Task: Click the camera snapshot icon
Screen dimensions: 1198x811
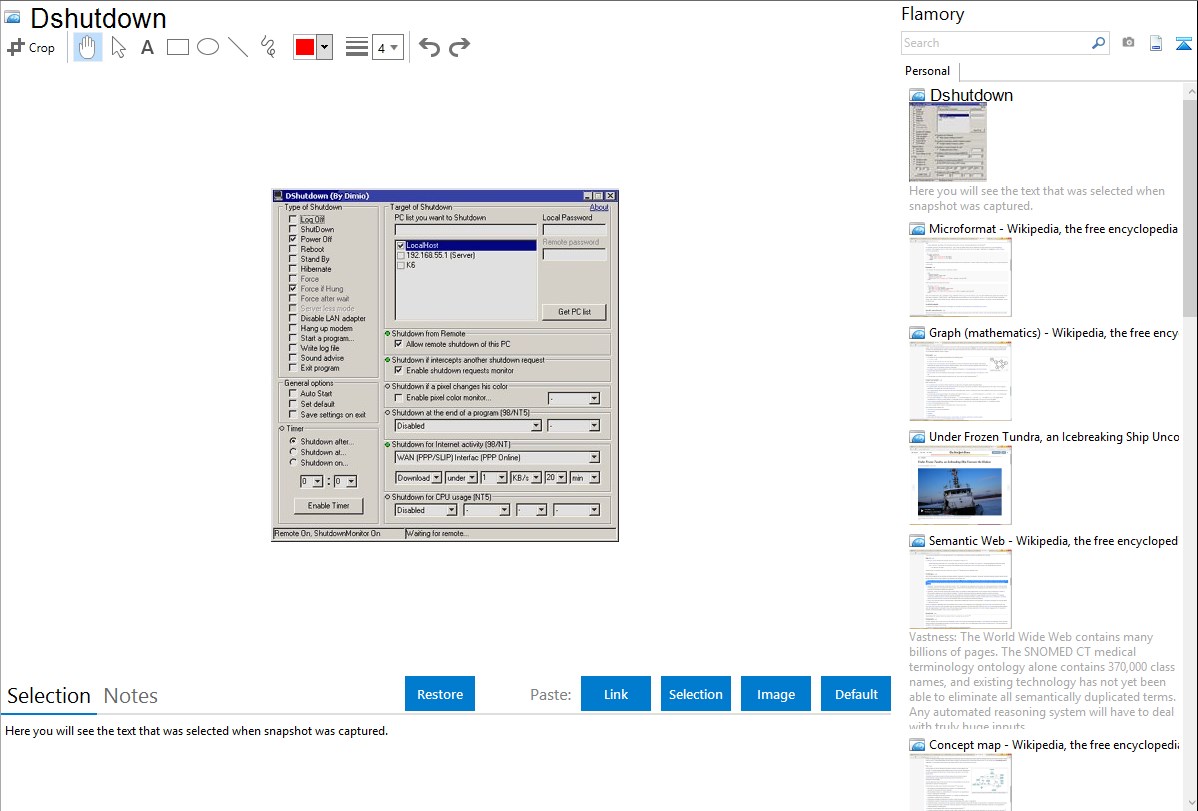Action: pos(1128,43)
